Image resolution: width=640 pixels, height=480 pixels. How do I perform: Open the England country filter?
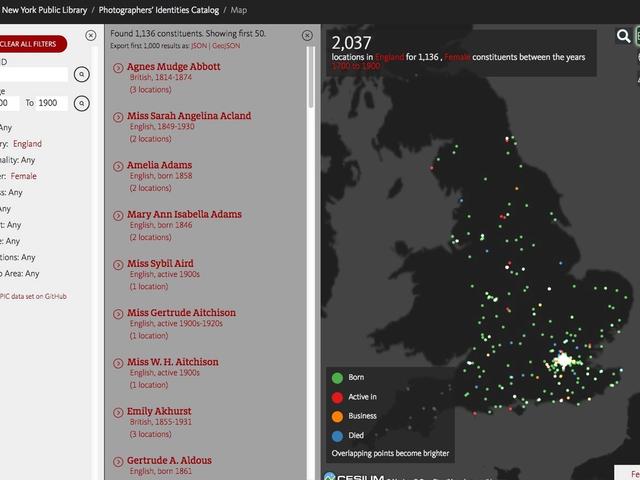tap(27, 144)
